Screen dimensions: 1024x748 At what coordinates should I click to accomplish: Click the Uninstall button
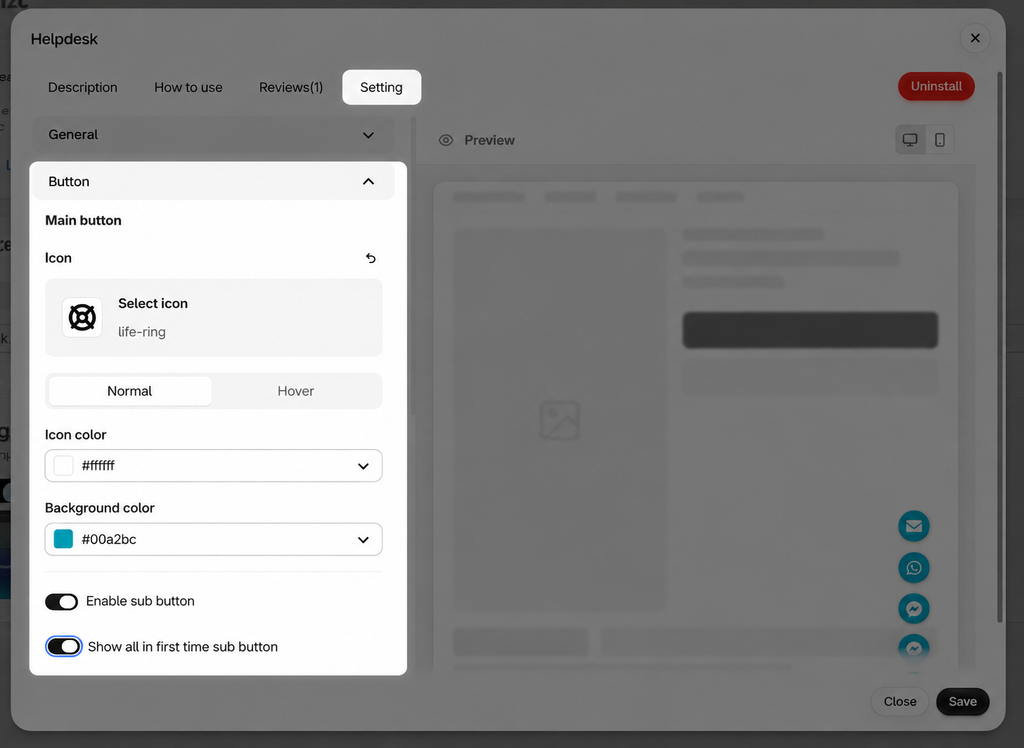coord(936,86)
